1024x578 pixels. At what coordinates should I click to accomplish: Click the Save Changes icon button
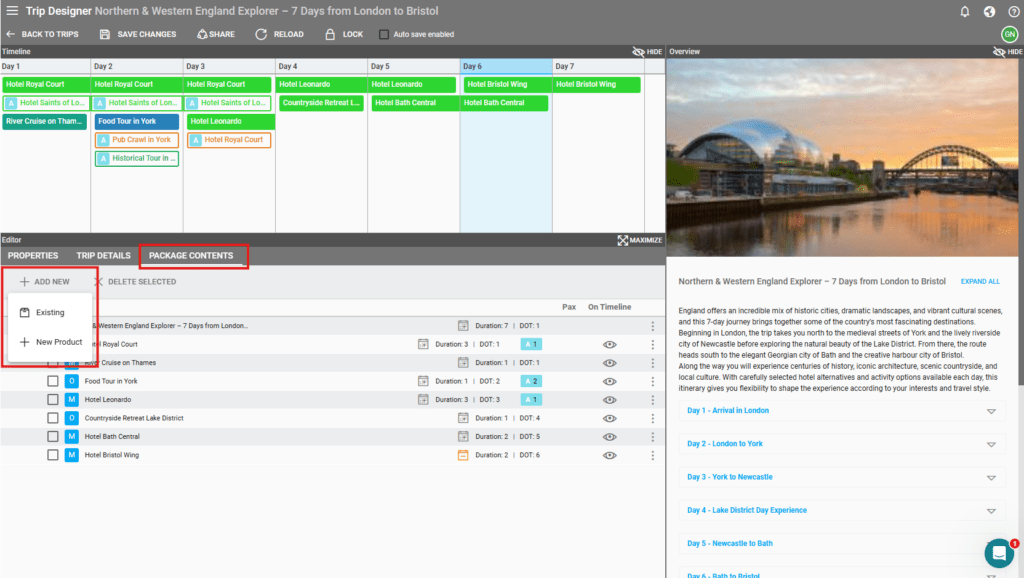105,34
